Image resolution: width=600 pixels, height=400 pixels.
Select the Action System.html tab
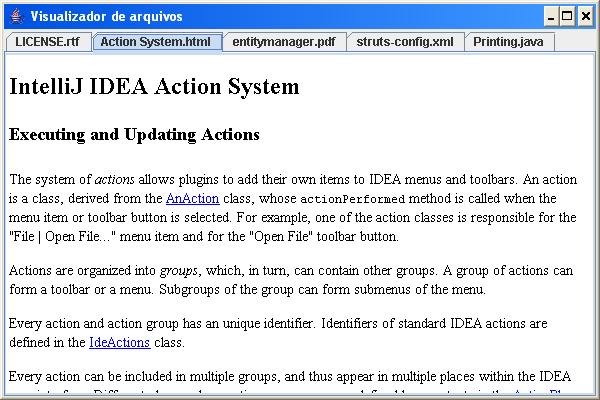[155, 42]
